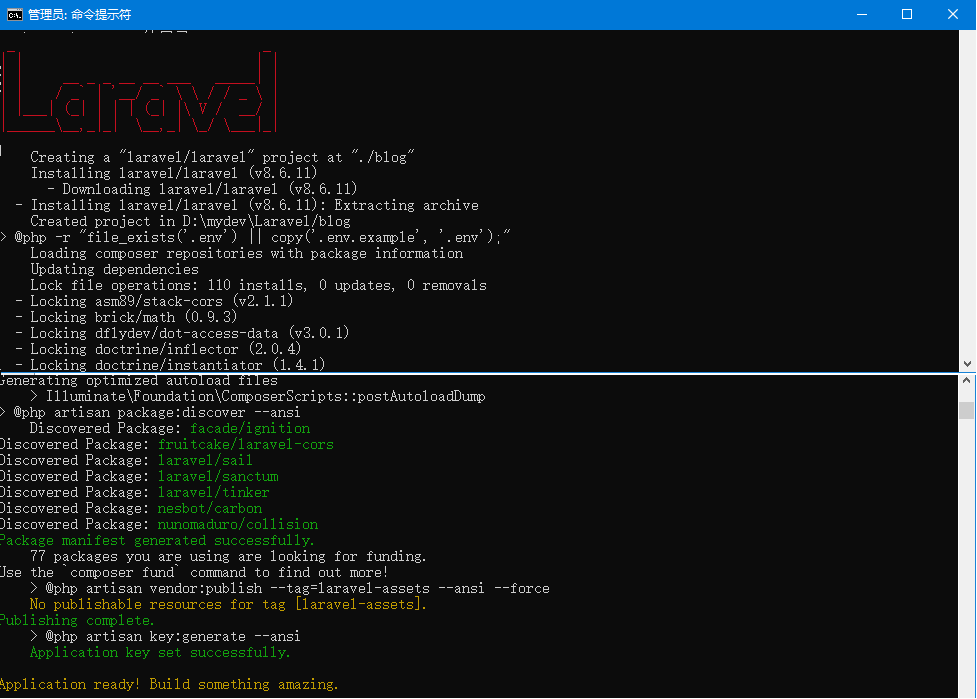This screenshot has height=699, width=977.
Task: Close the command prompt window
Action: tap(952, 14)
